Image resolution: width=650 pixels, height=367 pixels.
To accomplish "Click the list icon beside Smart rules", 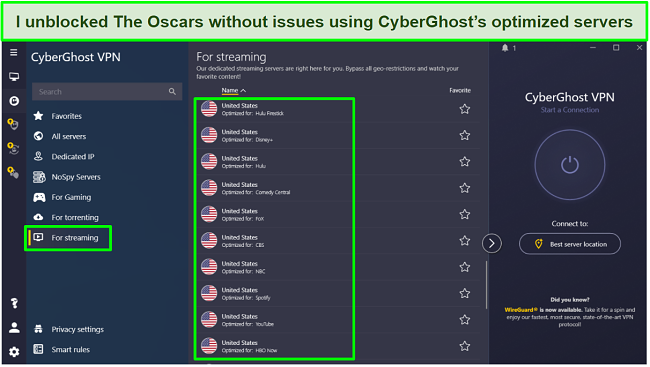I will point(39,350).
